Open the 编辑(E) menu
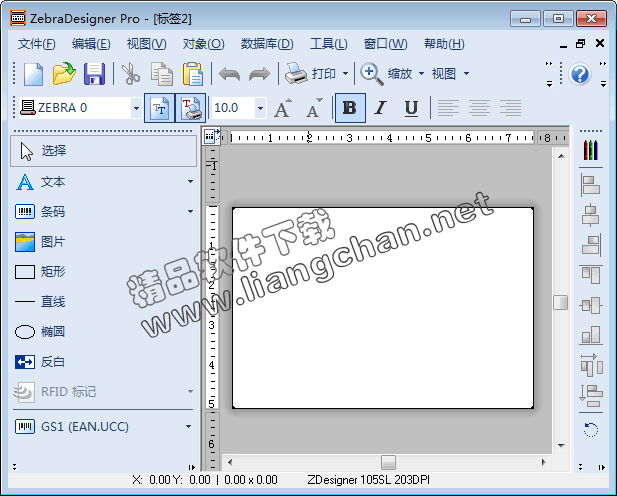The width and height of the screenshot is (617, 496). pyautogui.click(x=91, y=44)
